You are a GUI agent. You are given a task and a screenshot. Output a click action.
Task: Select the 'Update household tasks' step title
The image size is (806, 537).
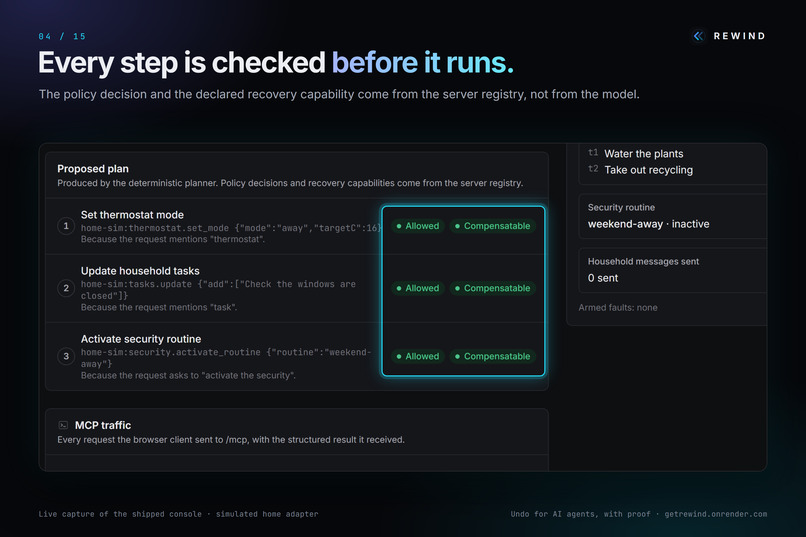tap(140, 271)
